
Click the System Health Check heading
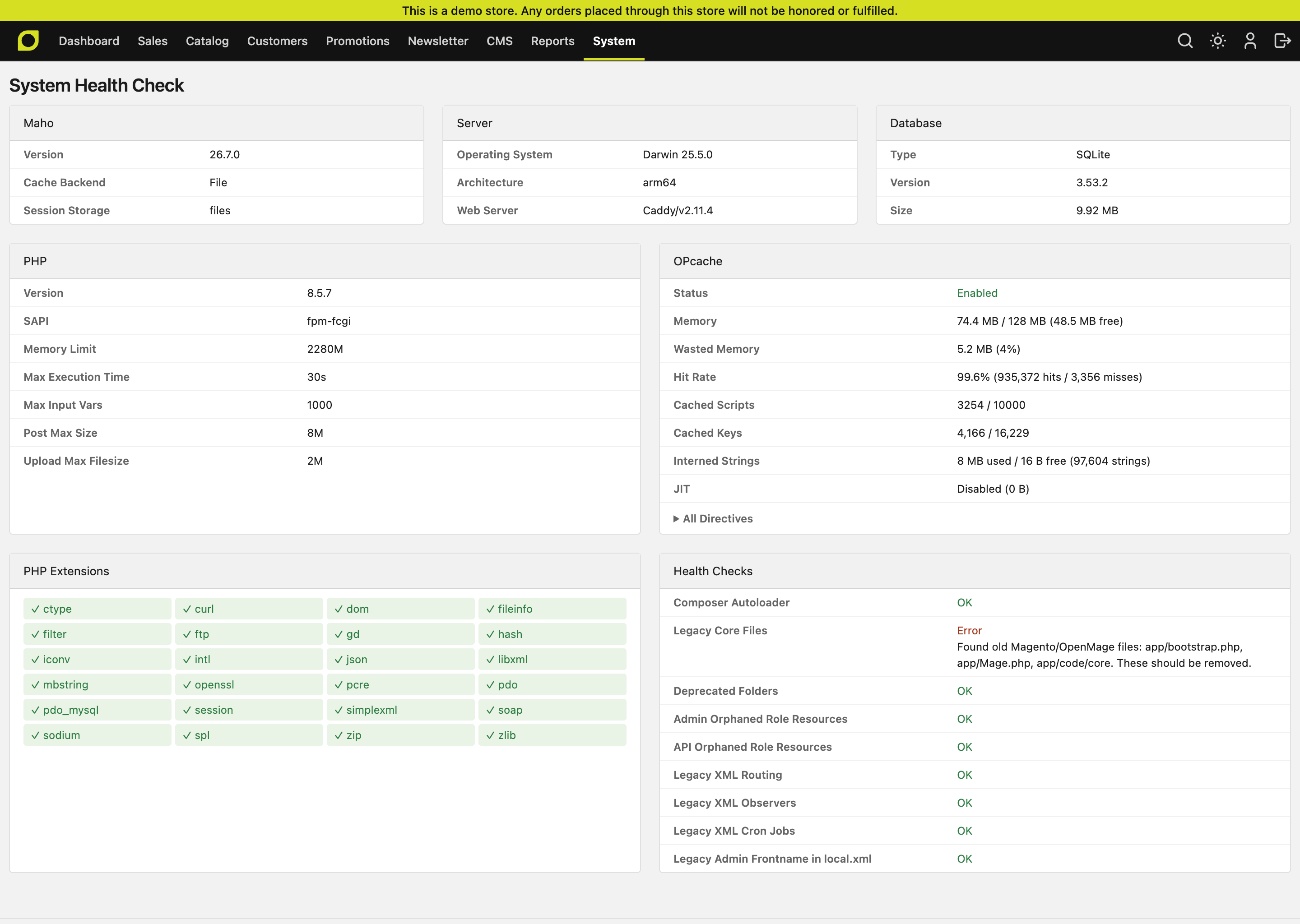[x=97, y=85]
